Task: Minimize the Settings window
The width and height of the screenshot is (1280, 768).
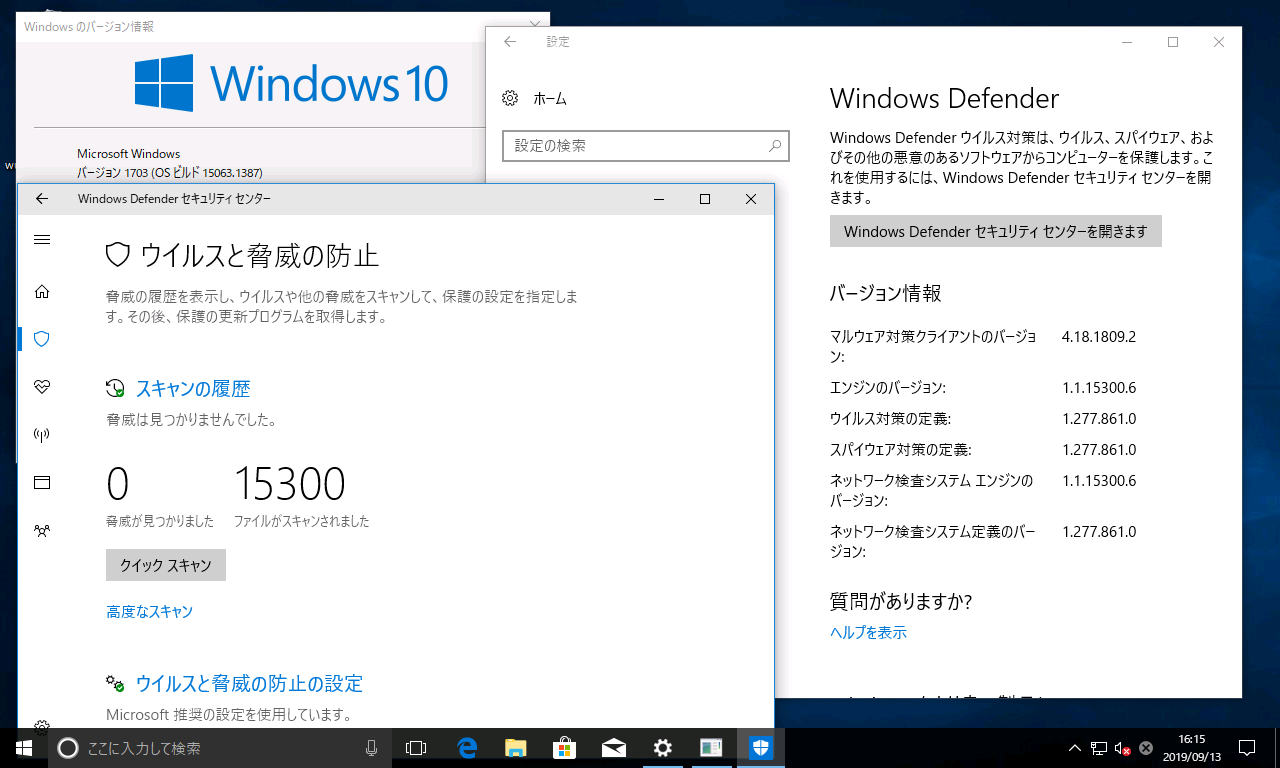Action: pyautogui.click(x=1128, y=42)
